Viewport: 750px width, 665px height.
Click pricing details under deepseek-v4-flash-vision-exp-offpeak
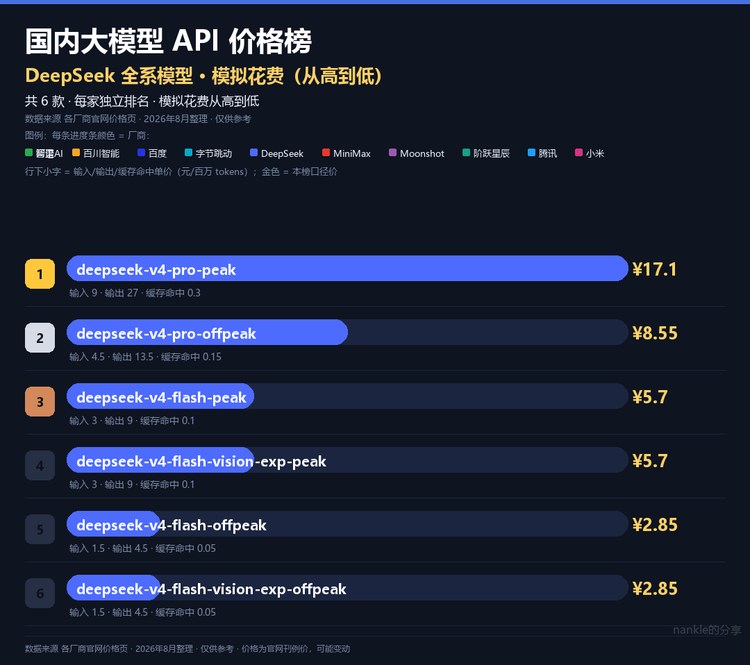(143, 612)
